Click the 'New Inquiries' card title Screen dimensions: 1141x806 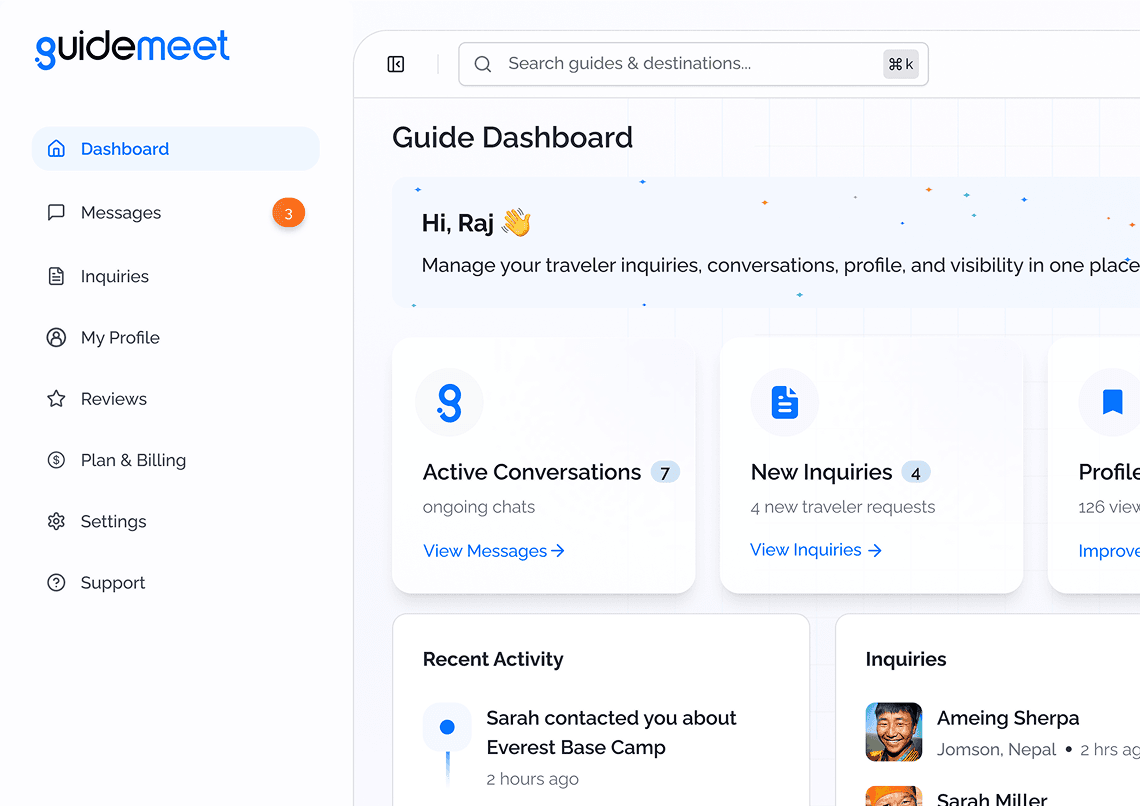822,472
